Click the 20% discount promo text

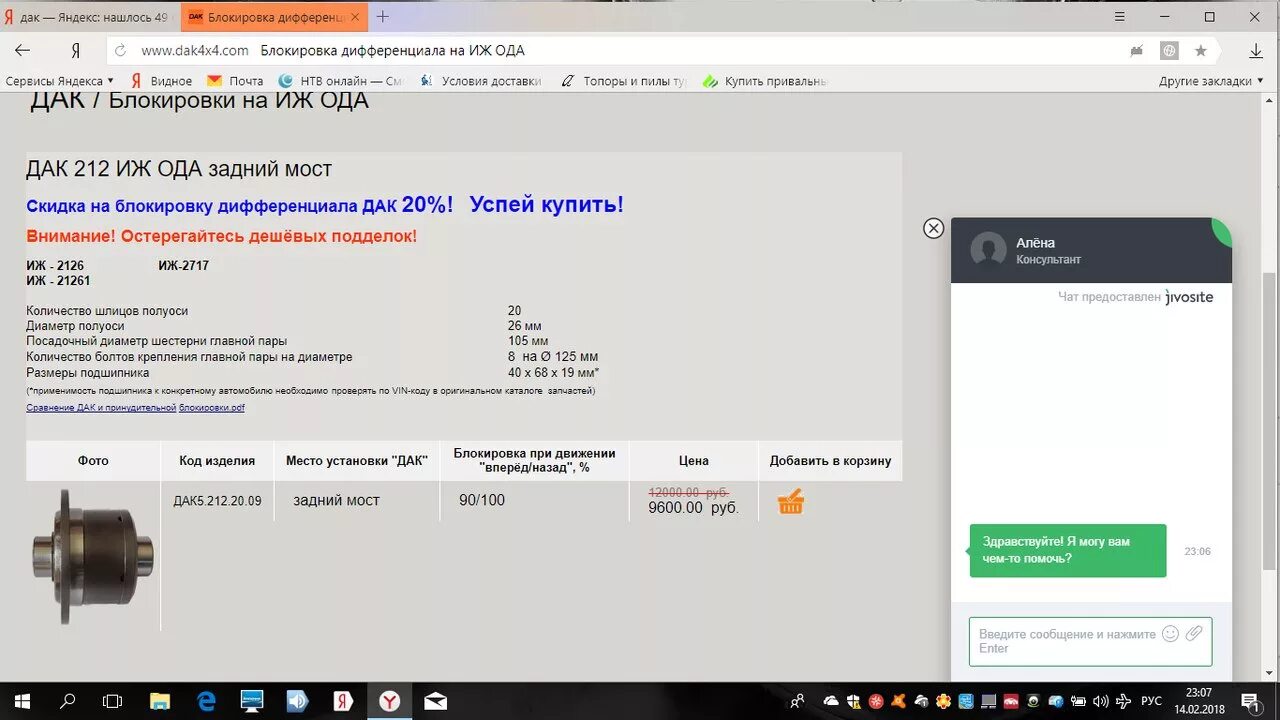325,205
